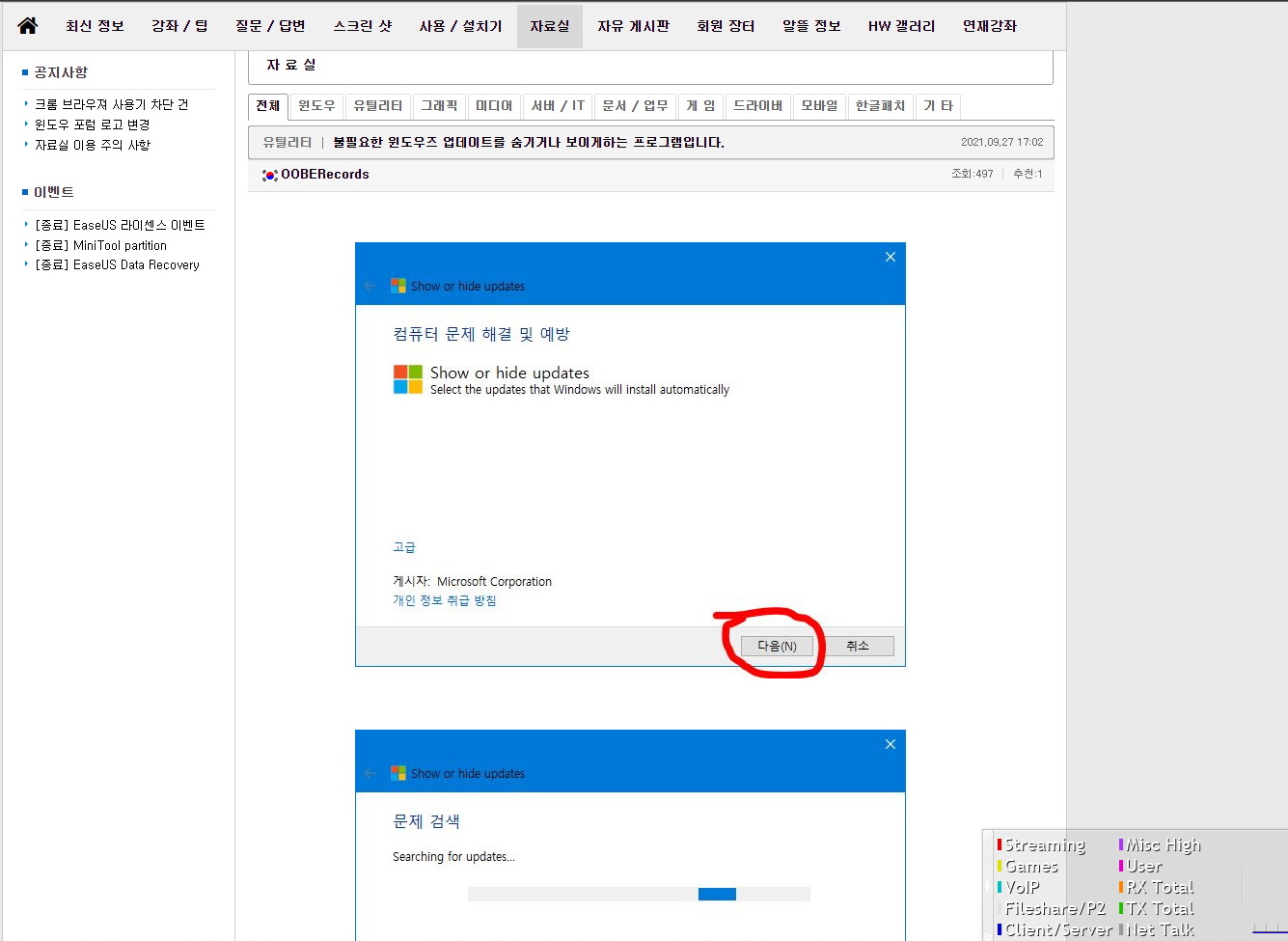Open event MiniTool partition
This screenshot has width=1288, height=941.
tap(100, 245)
